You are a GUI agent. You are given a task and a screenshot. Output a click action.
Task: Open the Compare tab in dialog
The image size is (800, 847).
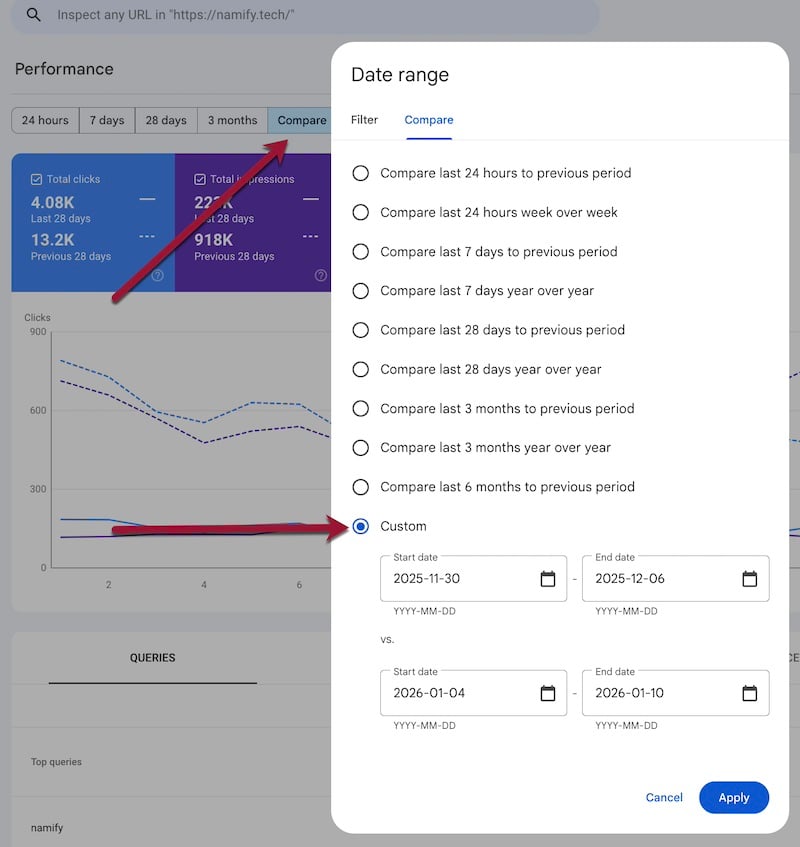click(428, 120)
